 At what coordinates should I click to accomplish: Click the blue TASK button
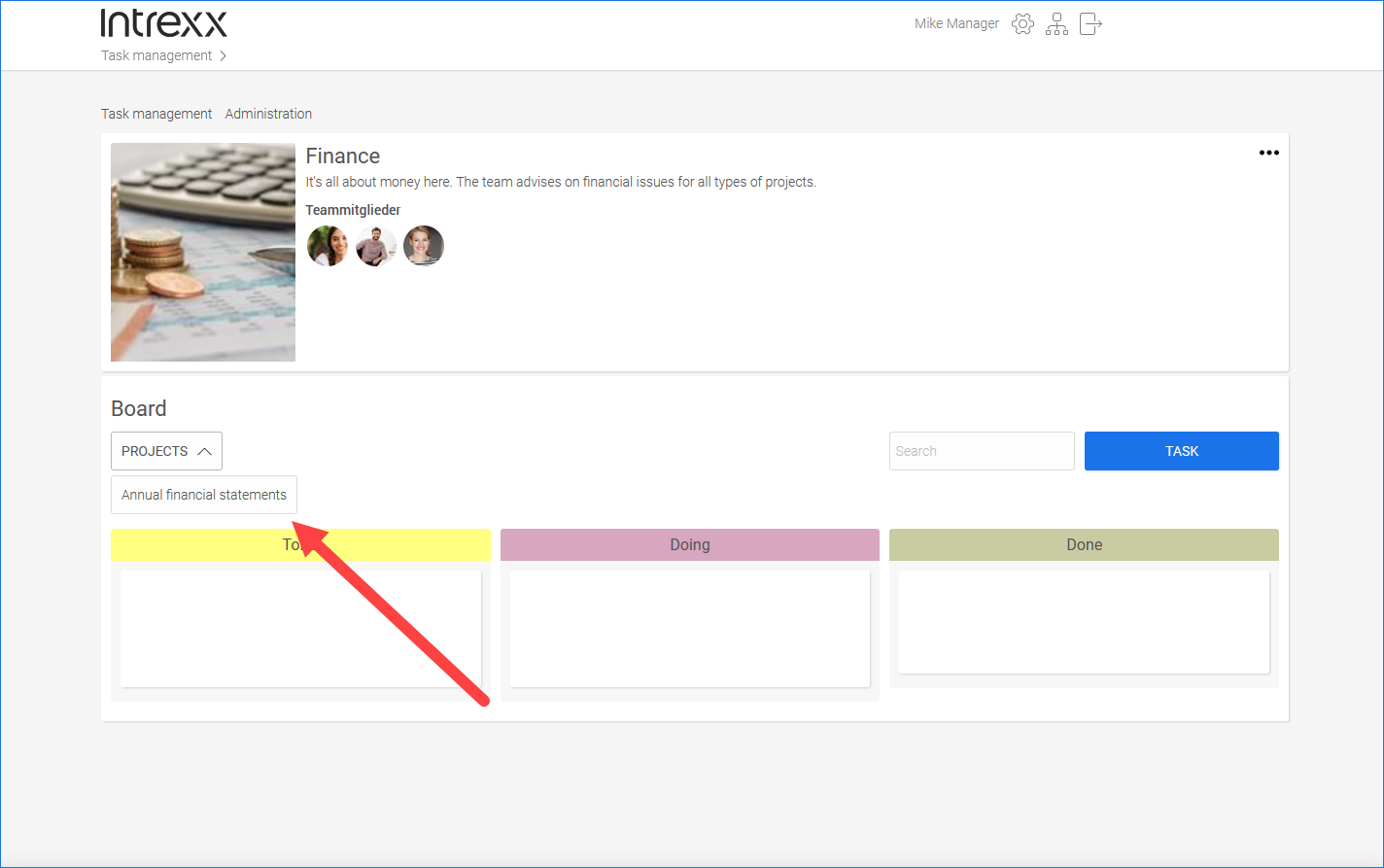(1182, 451)
